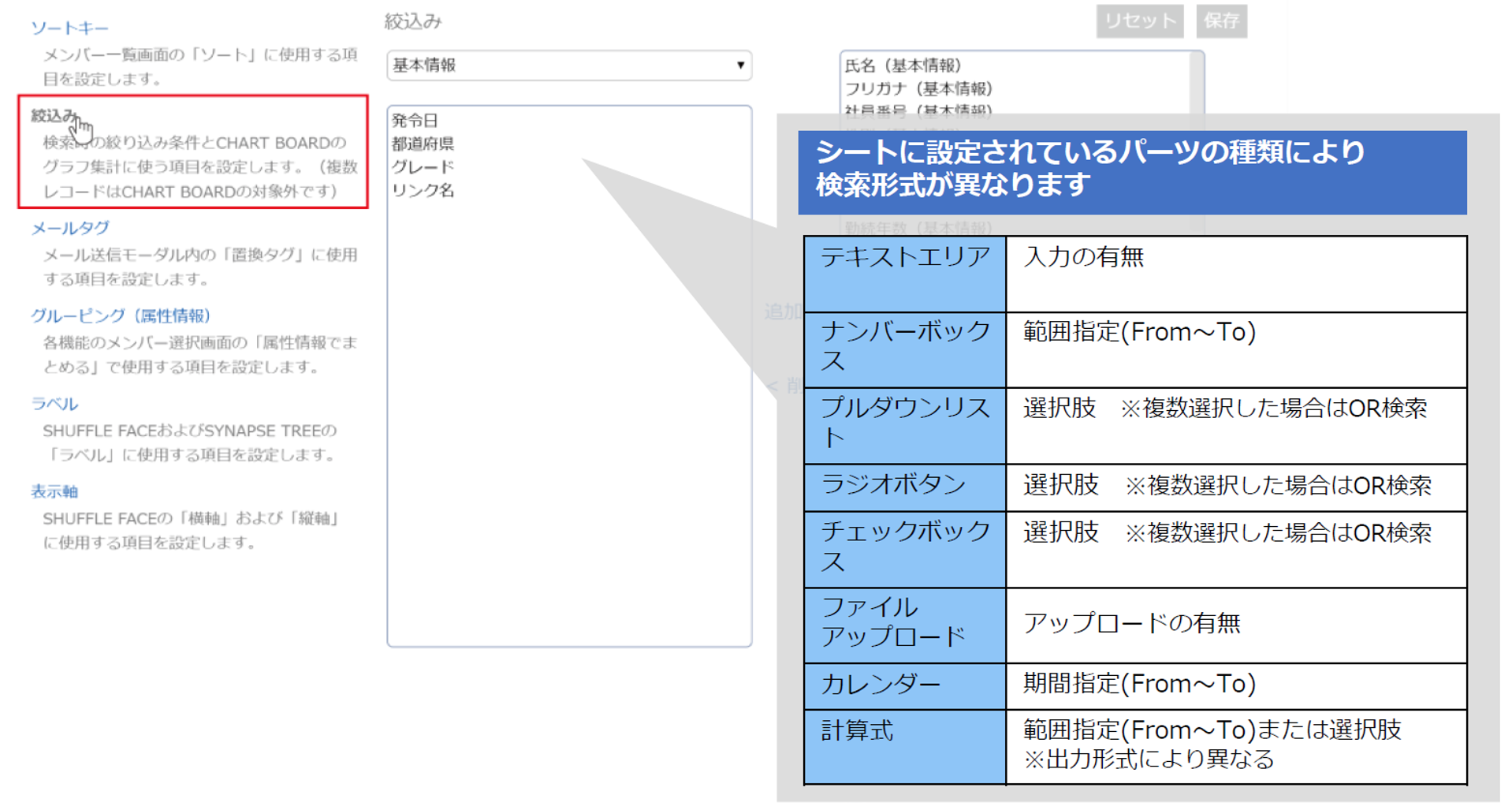Select 発令日 in the item list

coord(415,121)
